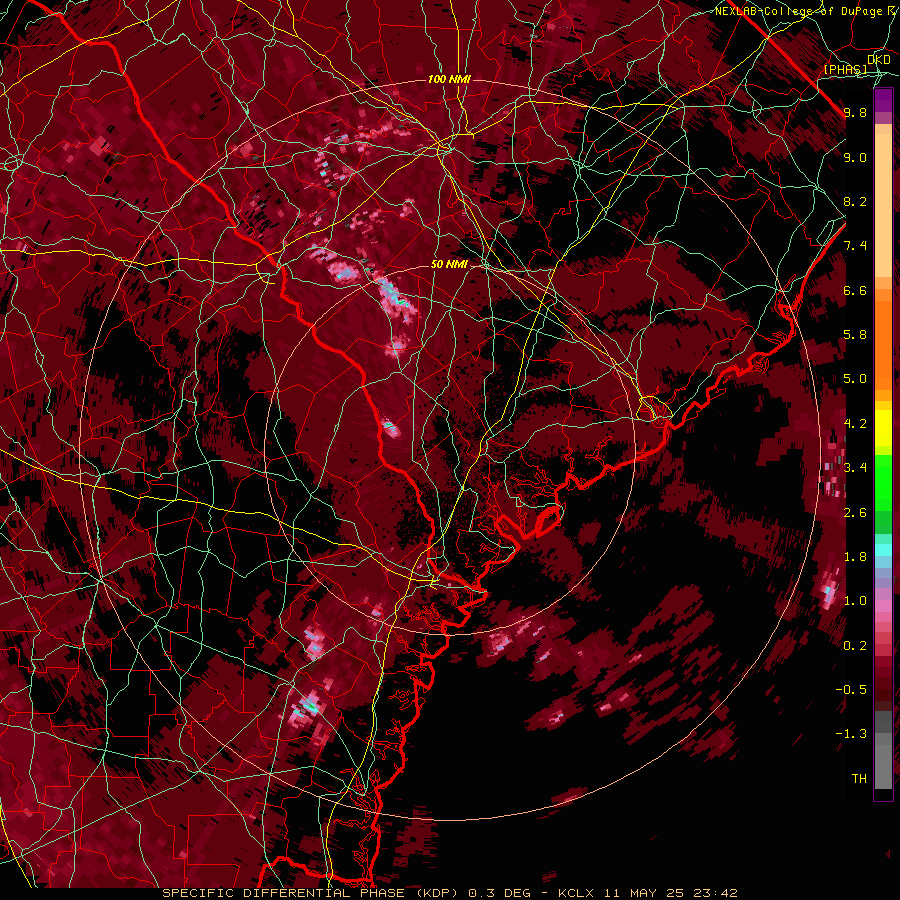Viewport: 900px width, 900px height.
Task: Click the yellow segment of color bar
Action: click(x=883, y=428)
